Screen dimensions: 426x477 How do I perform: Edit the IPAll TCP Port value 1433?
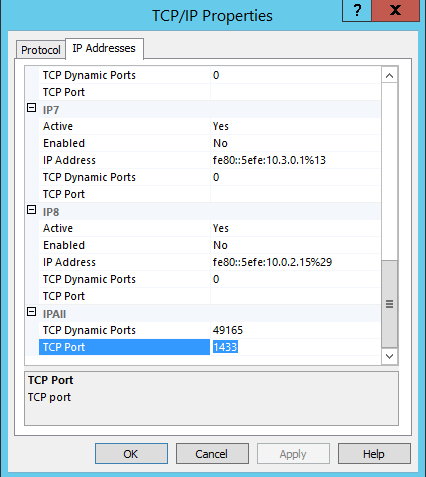click(x=295, y=347)
